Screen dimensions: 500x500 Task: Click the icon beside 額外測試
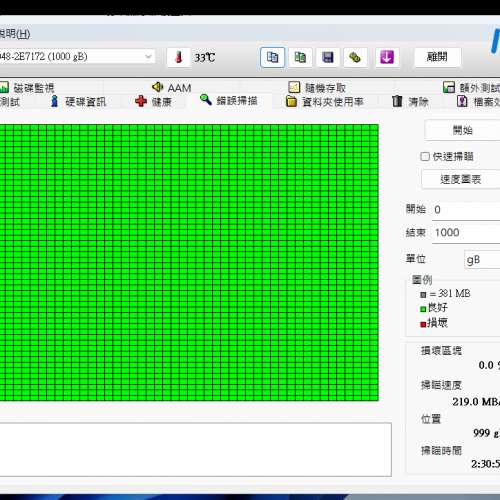449,87
